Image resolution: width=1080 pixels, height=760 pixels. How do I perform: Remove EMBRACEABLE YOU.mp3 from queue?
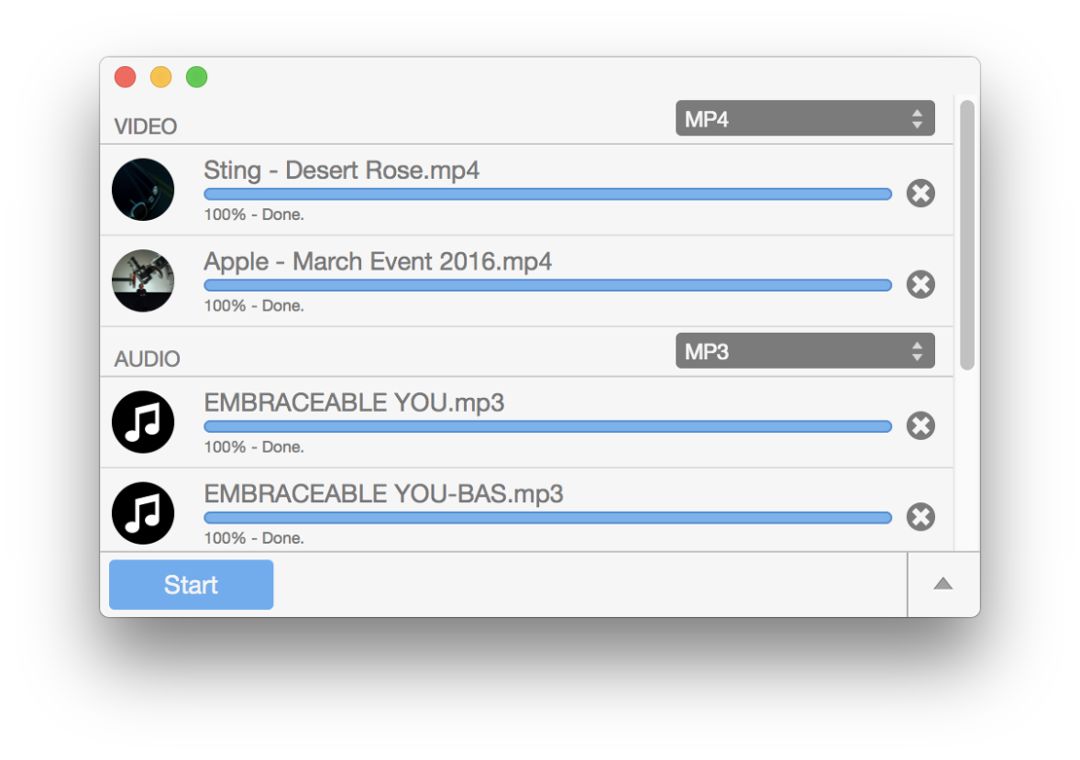click(x=920, y=426)
